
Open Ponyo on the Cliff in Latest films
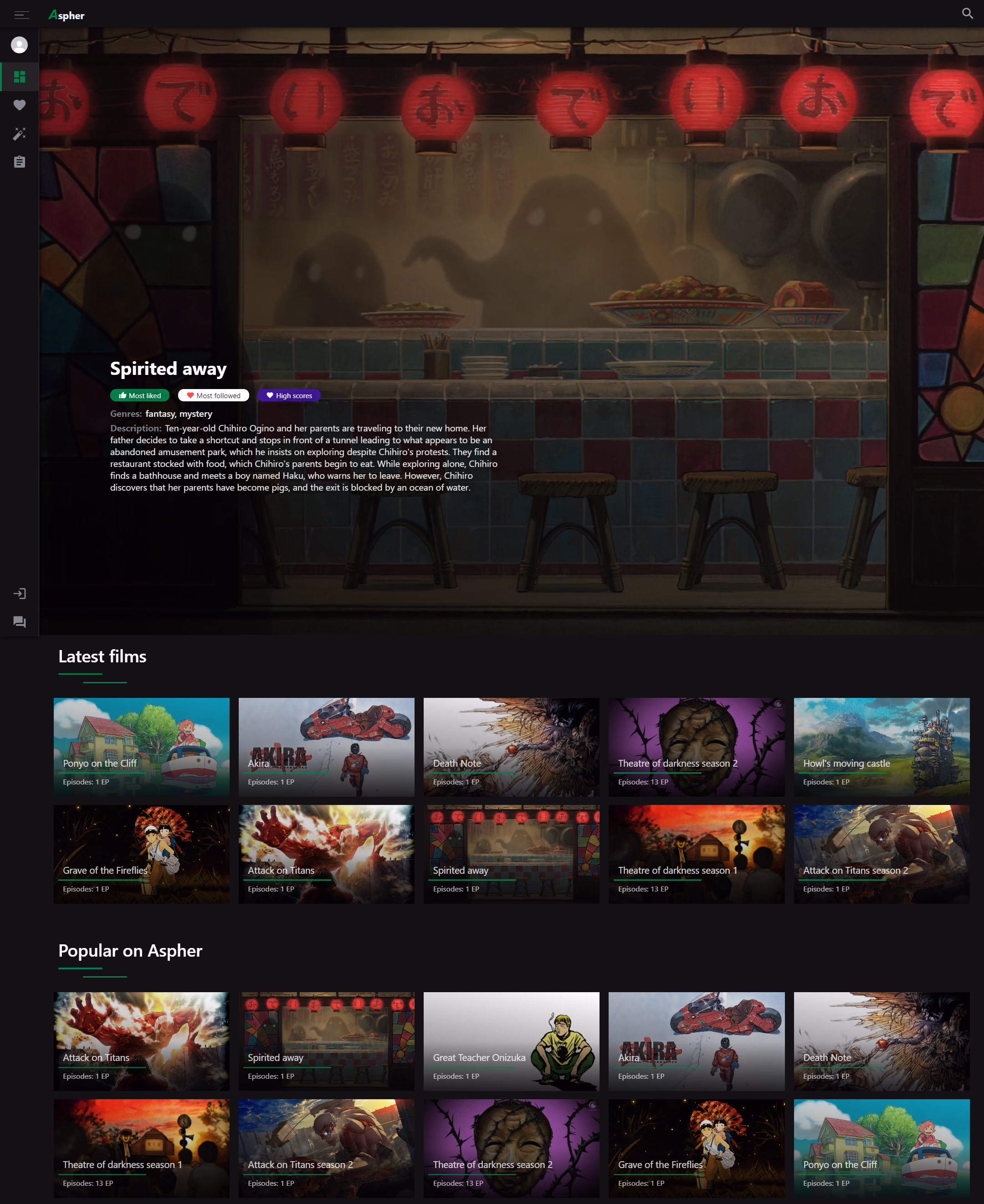(x=141, y=747)
